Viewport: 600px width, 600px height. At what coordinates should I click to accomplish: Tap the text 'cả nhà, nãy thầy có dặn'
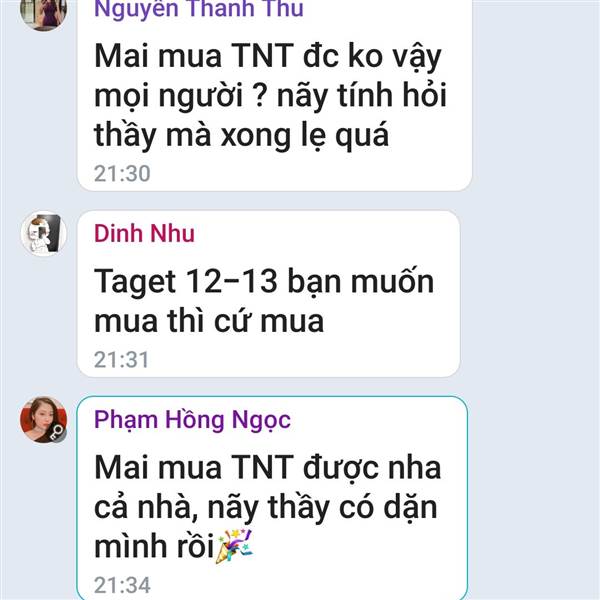tap(266, 507)
